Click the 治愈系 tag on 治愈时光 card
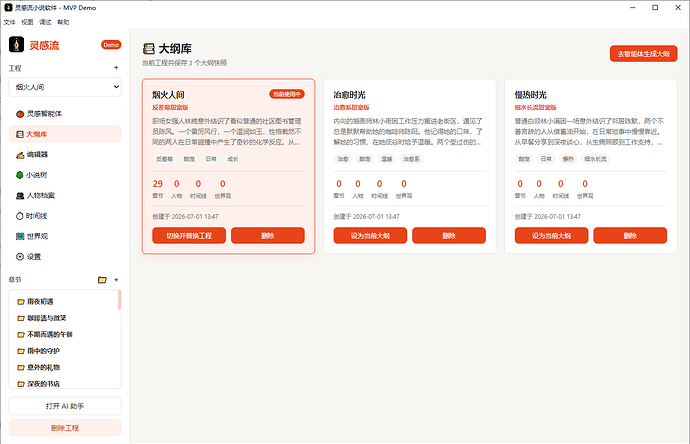 [x=411, y=159]
